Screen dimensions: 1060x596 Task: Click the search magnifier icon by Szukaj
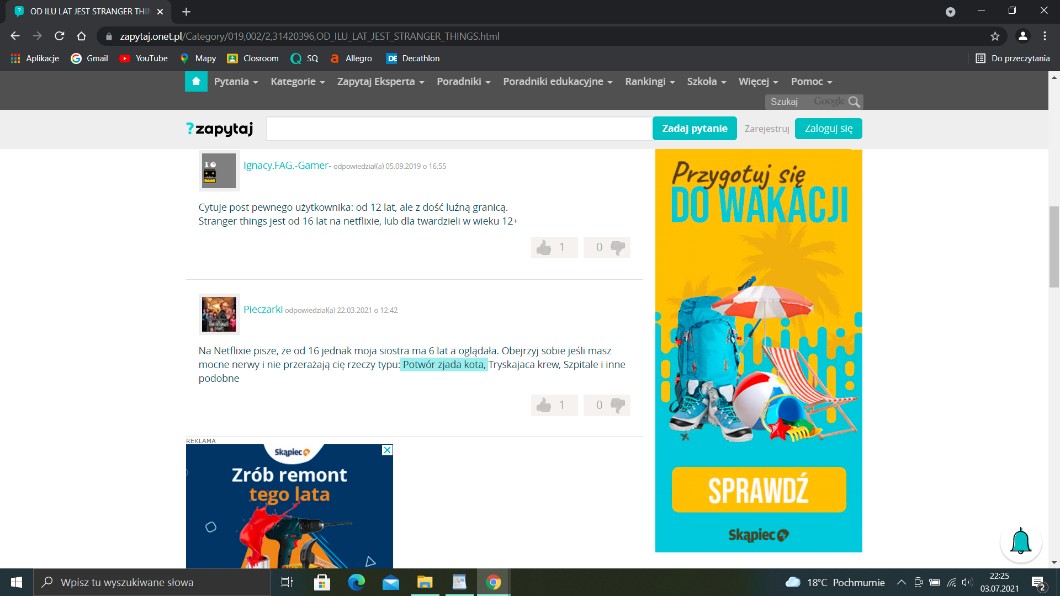(854, 102)
